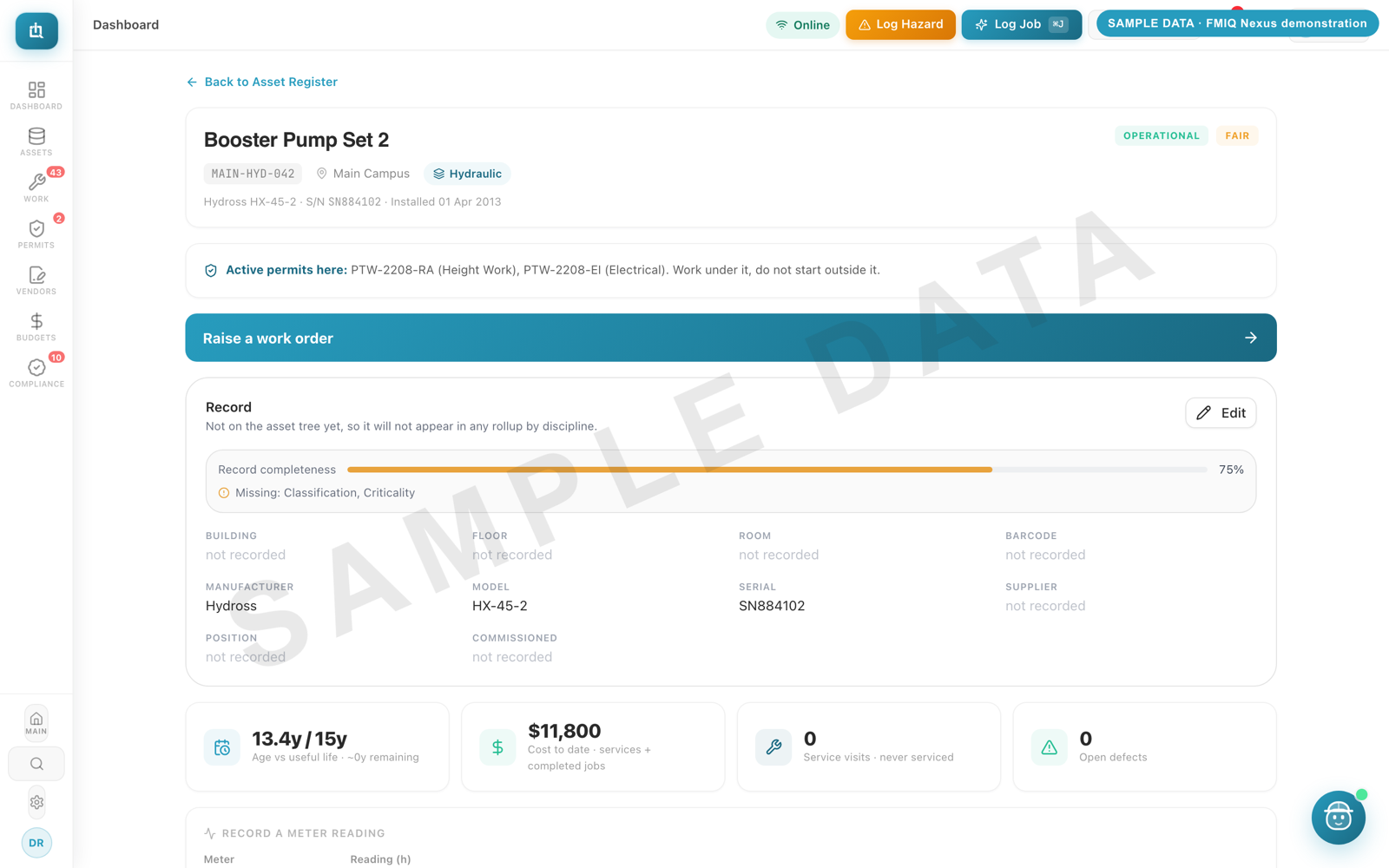This screenshot has width=1389, height=868.
Task: Click the SAMPLE DATA demonstration banner
Action: pyautogui.click(x=1237, y=23)
